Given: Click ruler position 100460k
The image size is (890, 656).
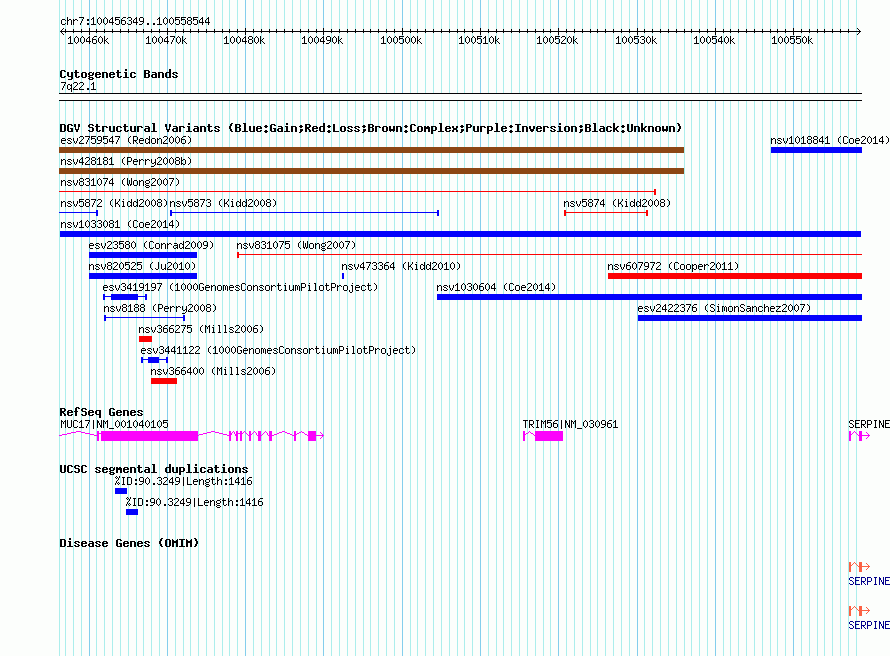Looking at the screenshot, I should pos(88,40).
